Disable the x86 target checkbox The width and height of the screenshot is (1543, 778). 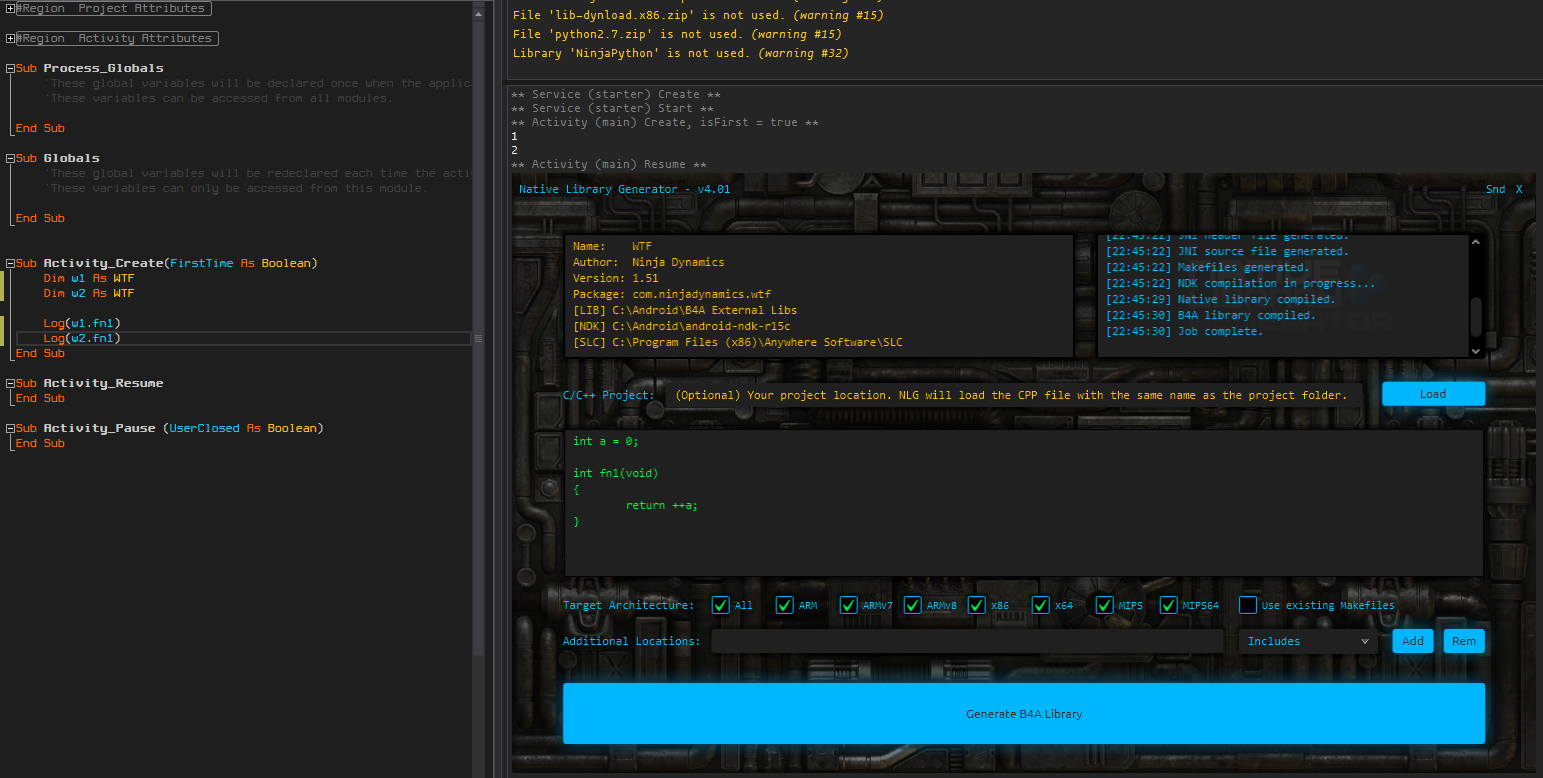pos(976,605)
